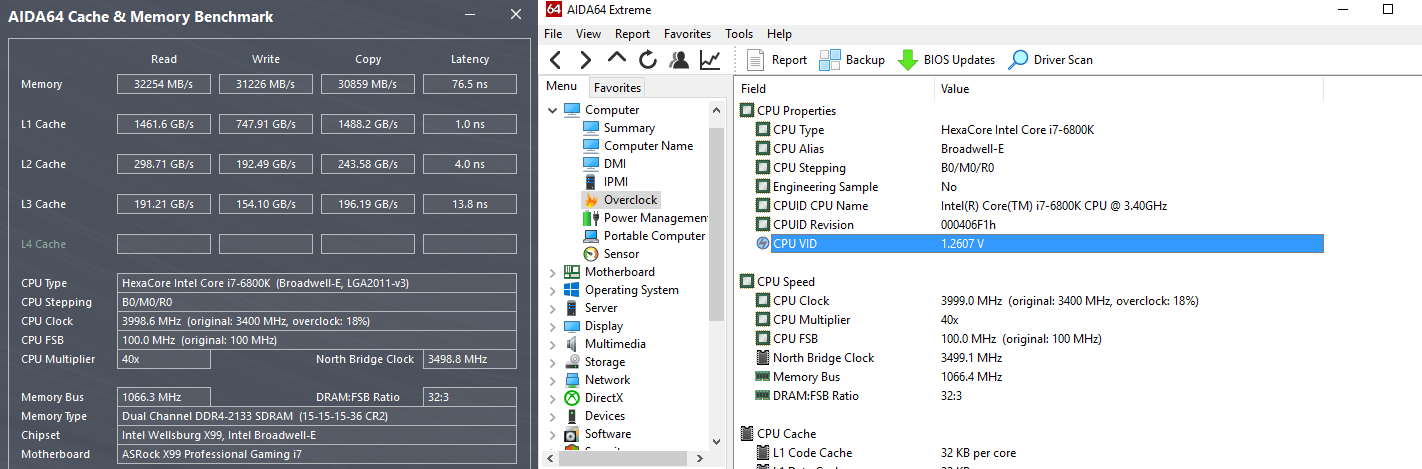This screenshot has height=469, width=1422.
Task: Open the Favorites menu
Action: 688,34
